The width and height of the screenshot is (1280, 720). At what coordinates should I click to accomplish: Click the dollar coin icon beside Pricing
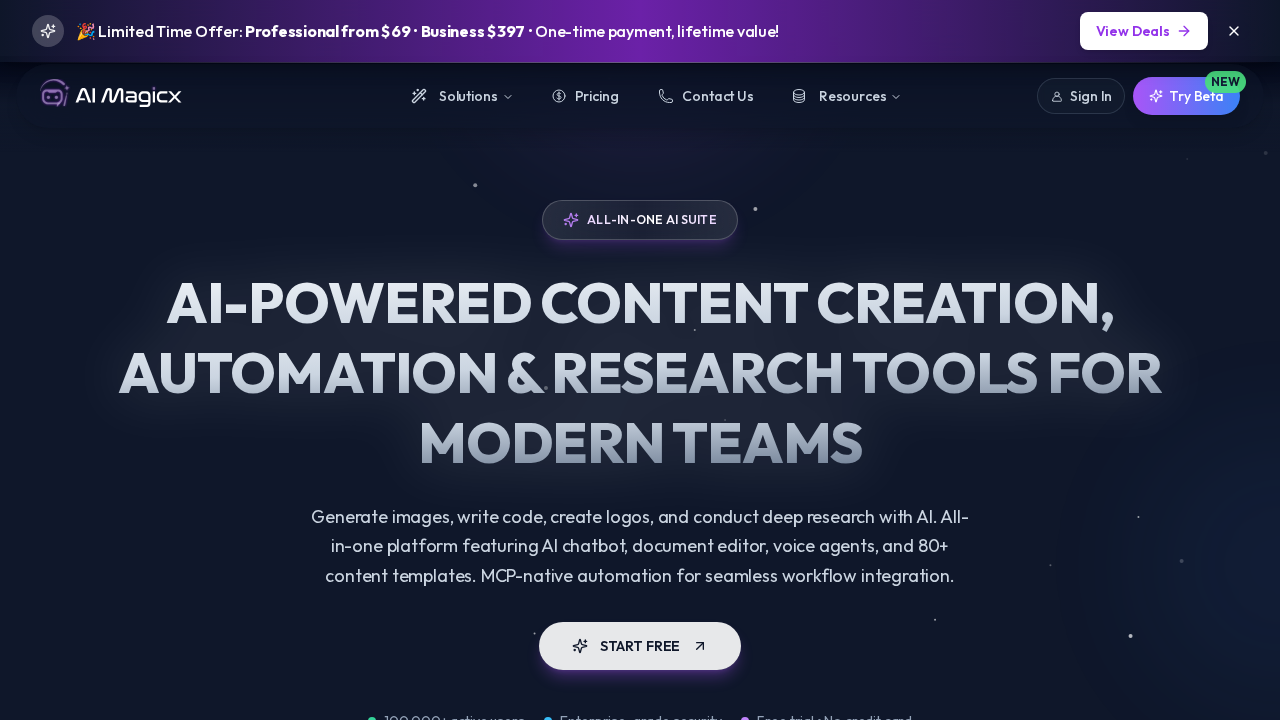559,96
